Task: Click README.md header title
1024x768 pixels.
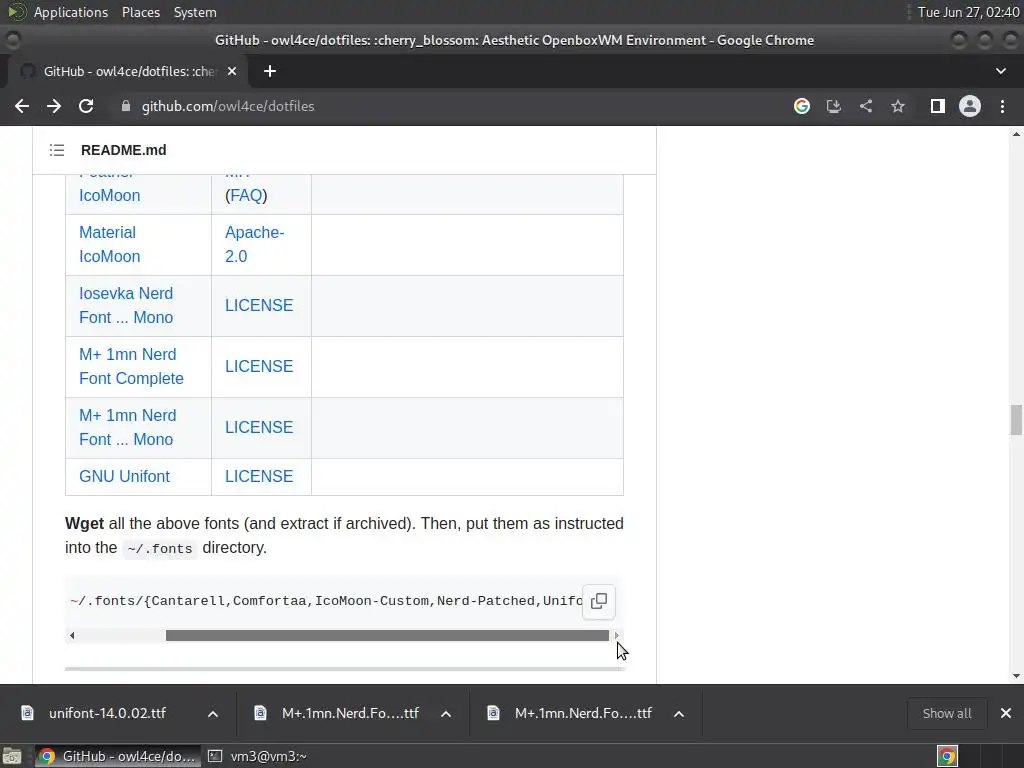Action: [123, 150]
